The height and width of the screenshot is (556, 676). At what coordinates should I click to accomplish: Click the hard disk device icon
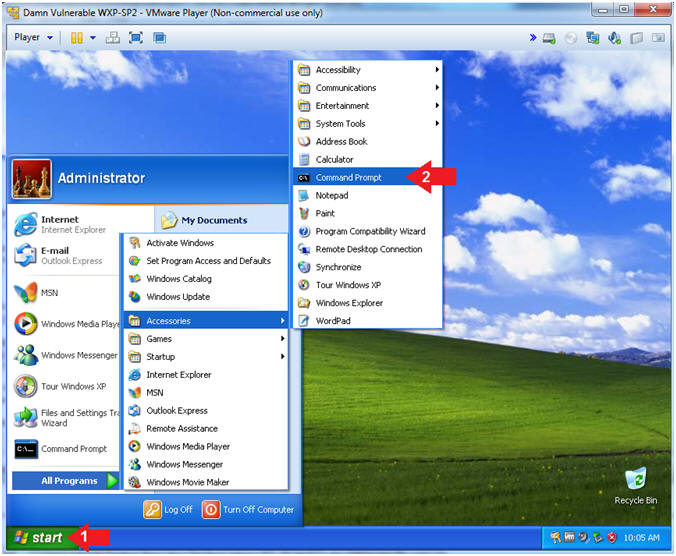[x=549, y=38]
